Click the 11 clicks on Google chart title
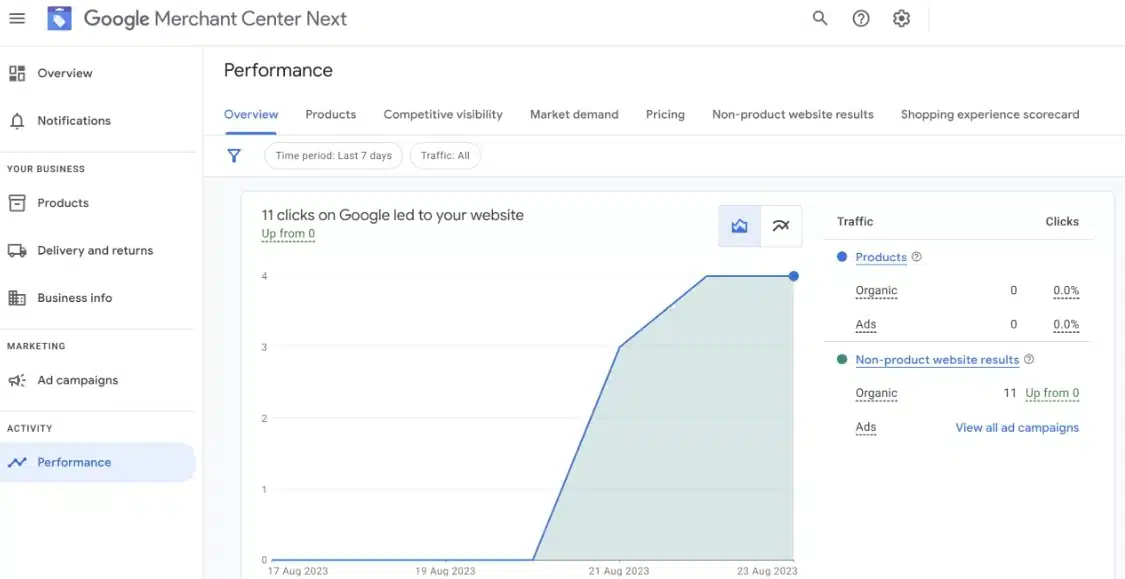 (x=392, y=215)
